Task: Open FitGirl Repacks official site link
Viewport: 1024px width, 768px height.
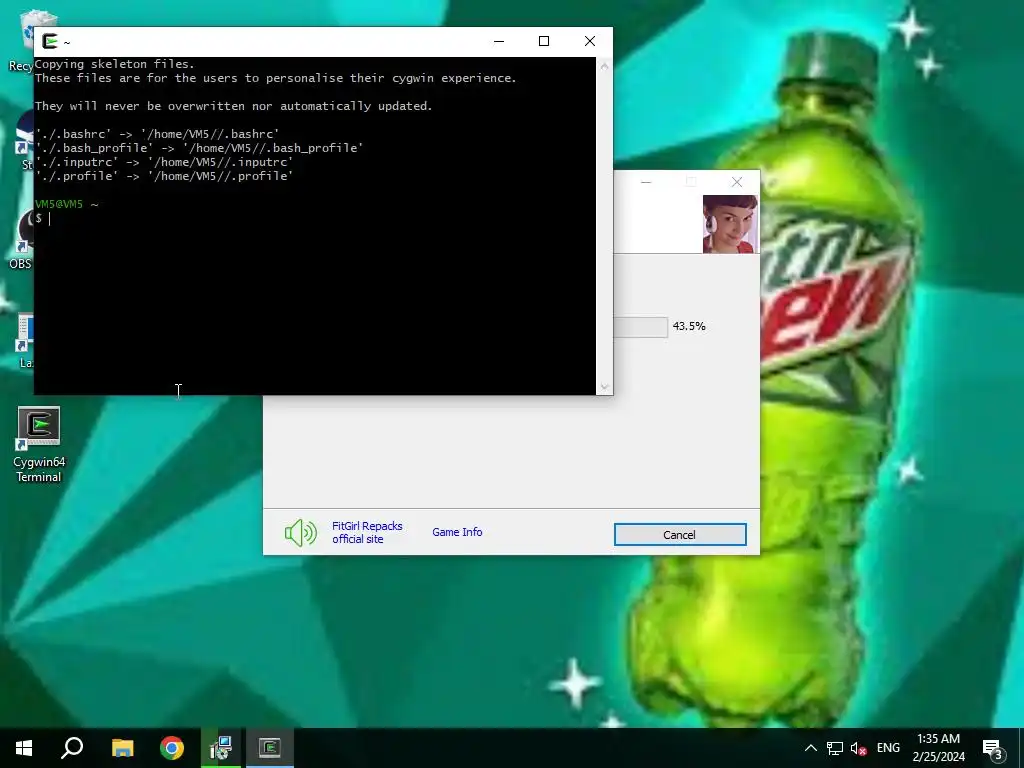Action: tap(367, 532)
